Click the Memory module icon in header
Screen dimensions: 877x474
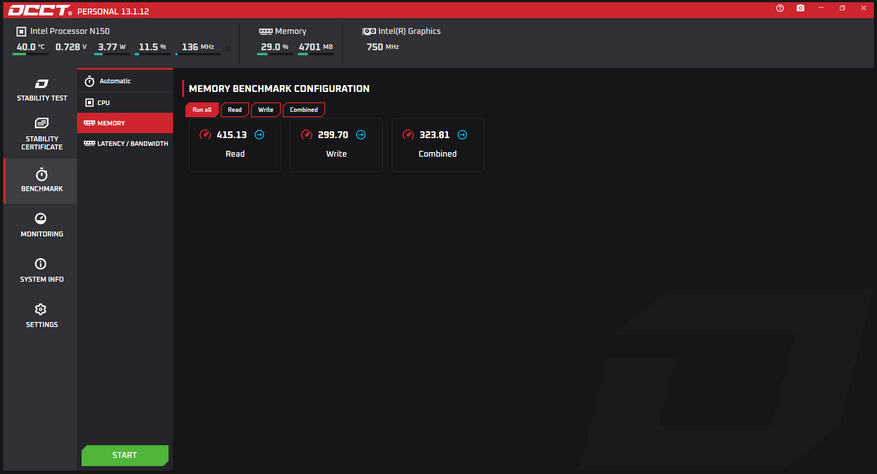(266, 32)
